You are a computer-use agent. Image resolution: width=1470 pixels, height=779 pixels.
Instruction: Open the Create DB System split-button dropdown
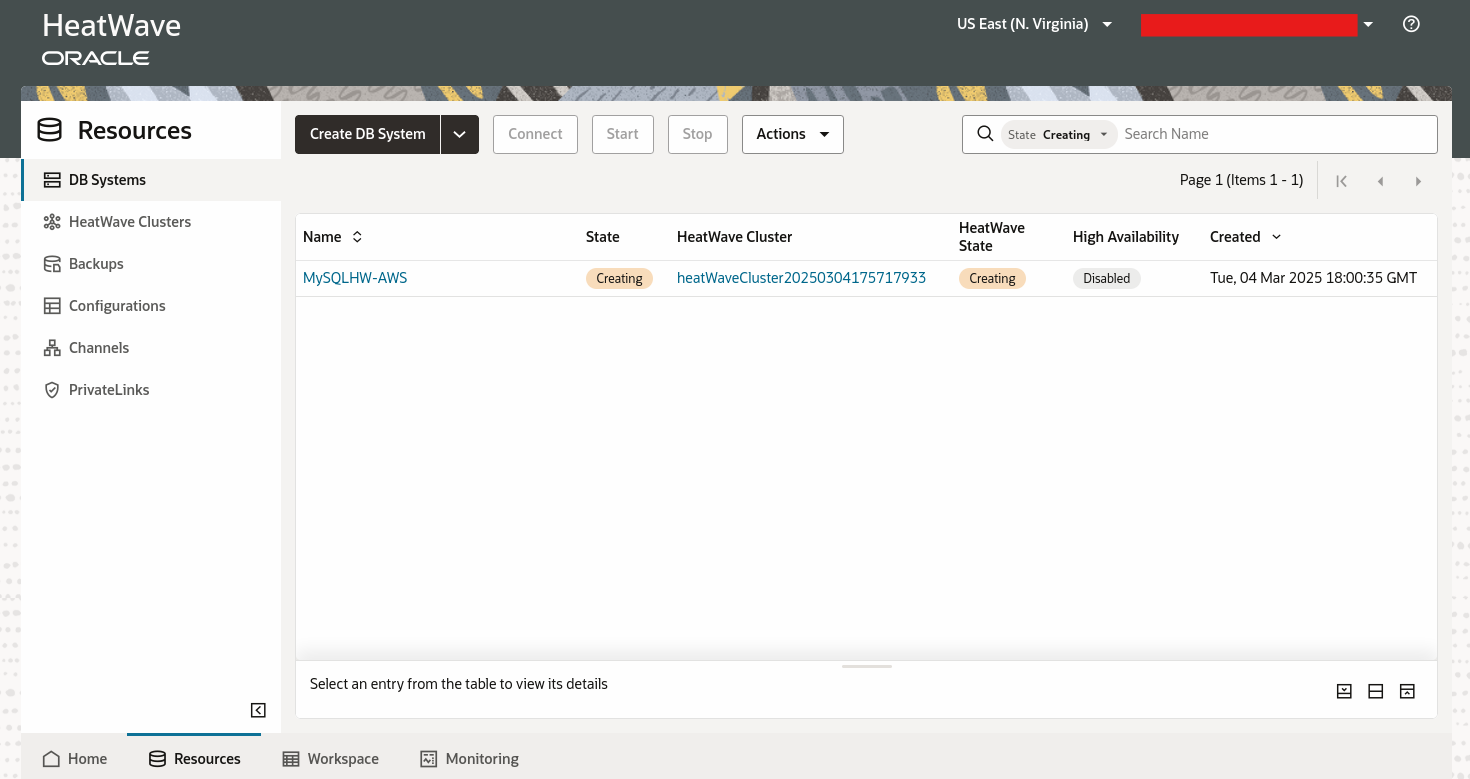coord(460,133)
